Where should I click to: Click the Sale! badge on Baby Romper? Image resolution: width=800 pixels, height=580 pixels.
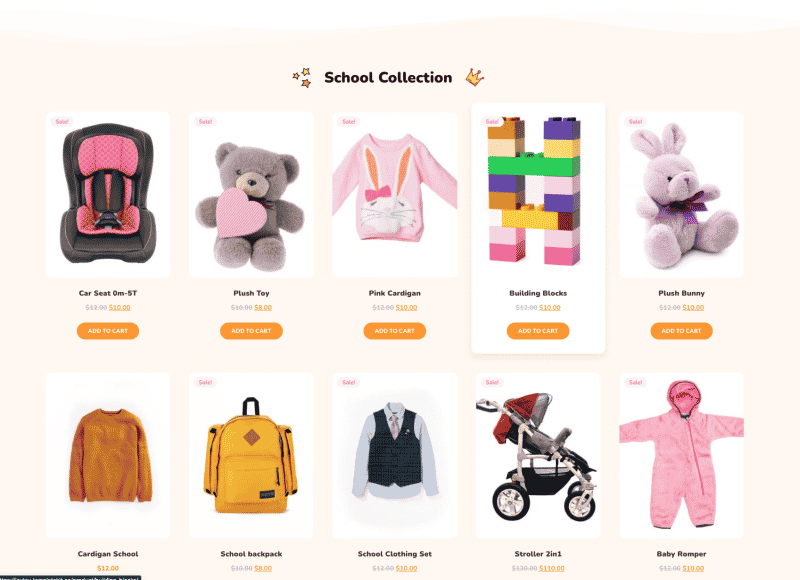(x=636, y=382)
